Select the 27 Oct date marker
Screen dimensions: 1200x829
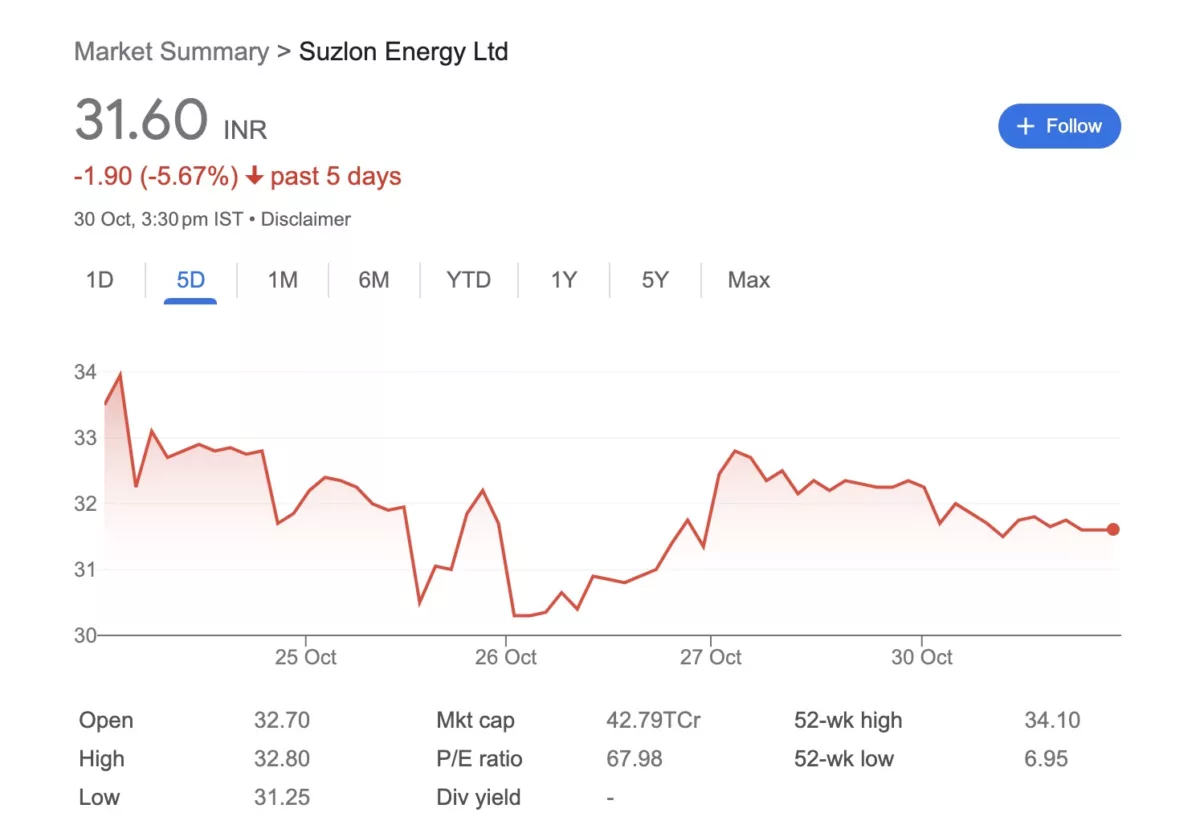711,657
